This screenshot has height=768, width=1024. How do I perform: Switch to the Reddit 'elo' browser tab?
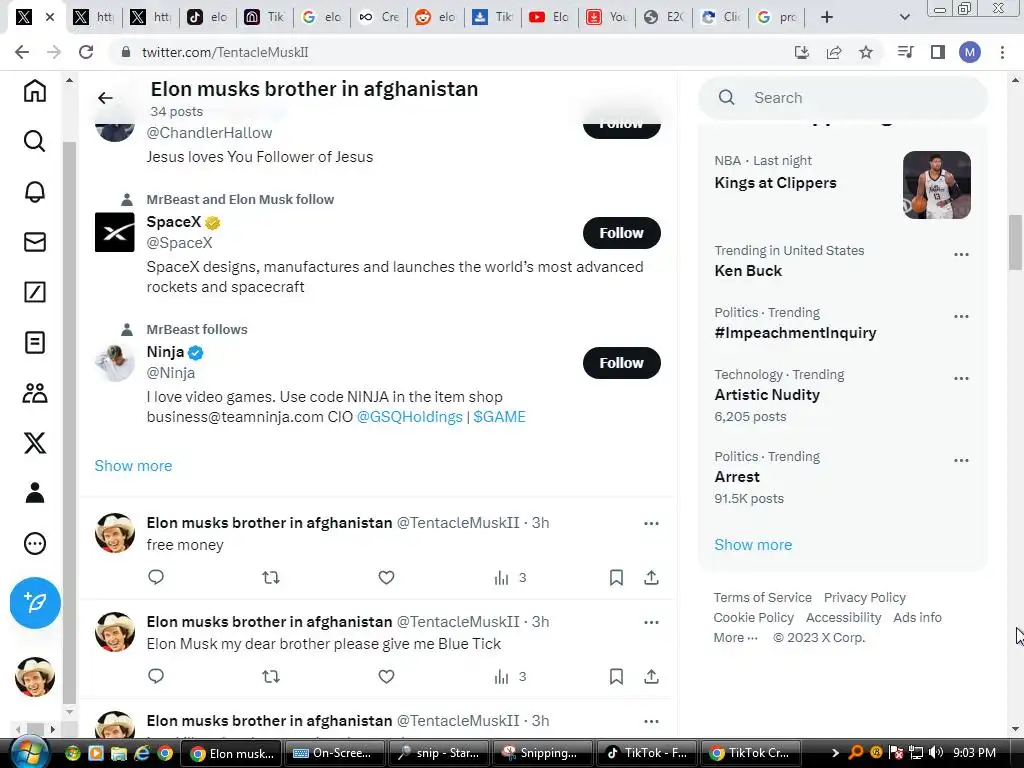point(436,17)
